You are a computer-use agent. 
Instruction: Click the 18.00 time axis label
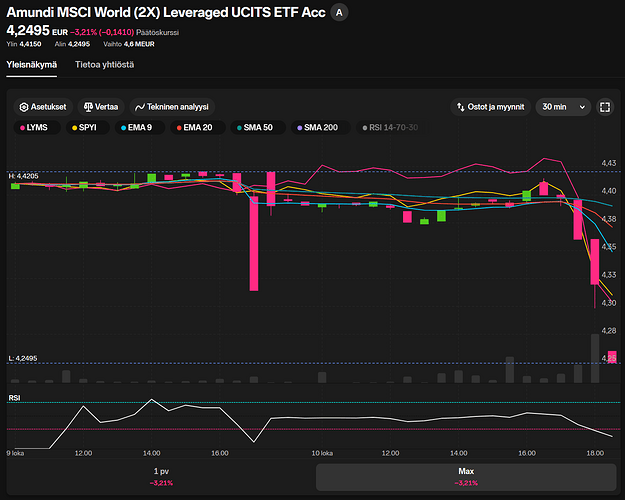pyautogui.click(x=595, y=453)
